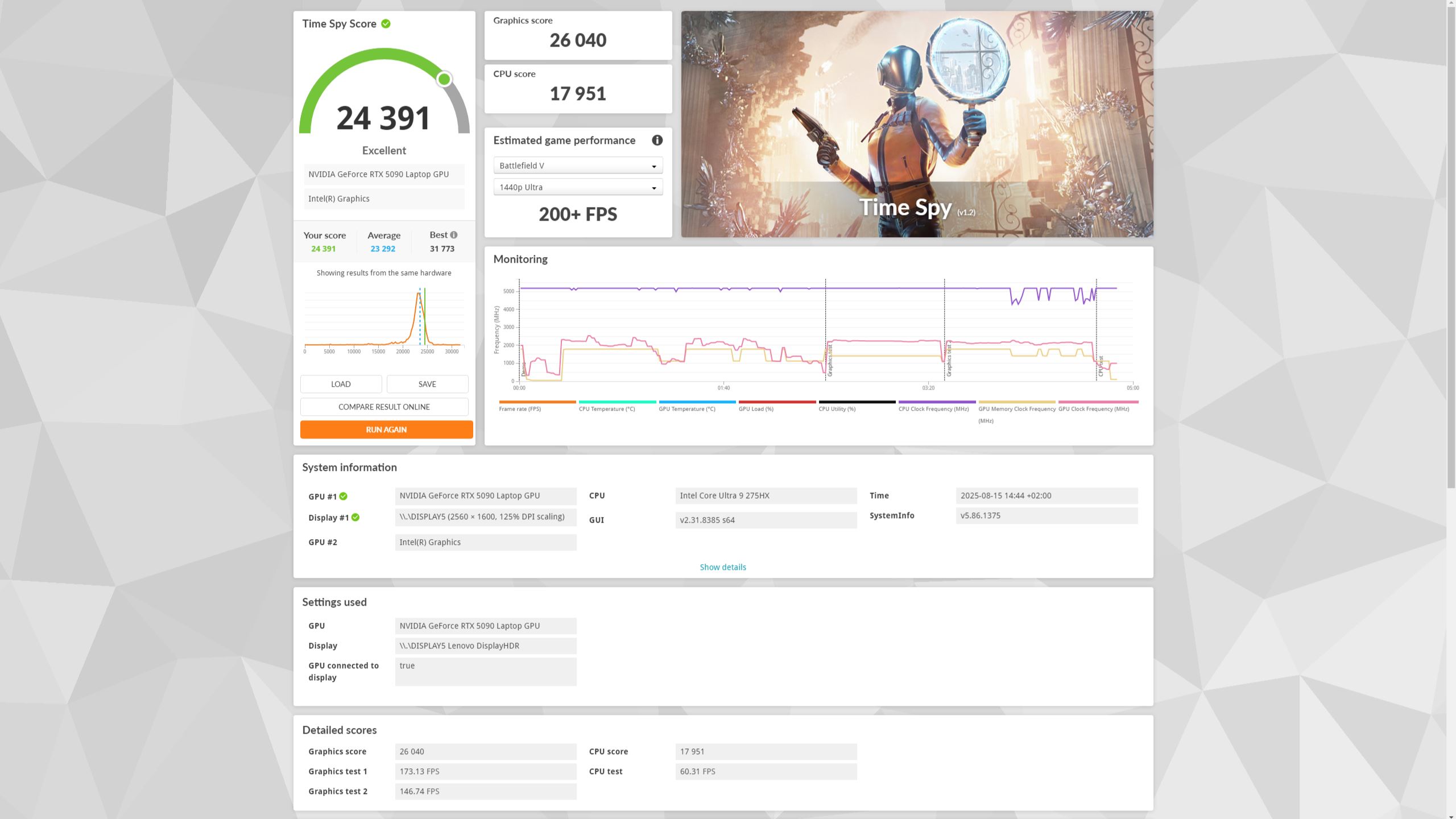Click the Graphics test 2 value 146.74 FPS
This screenshot has width=1456, height=819.
(x=486, y=791)
